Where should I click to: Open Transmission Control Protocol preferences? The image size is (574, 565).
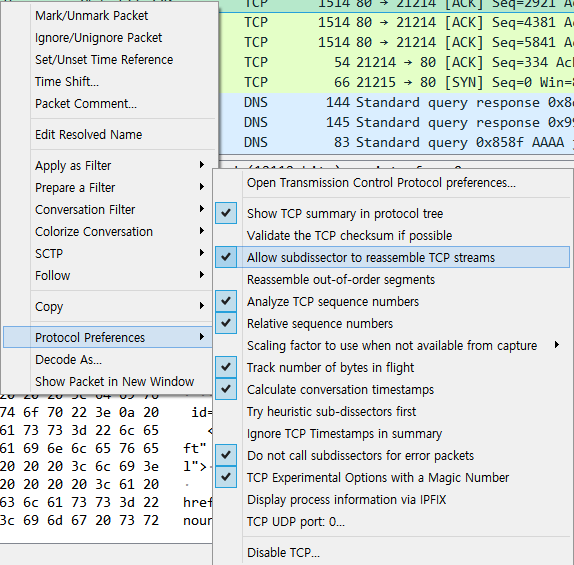pyautogui.click(x=392, y=182)
